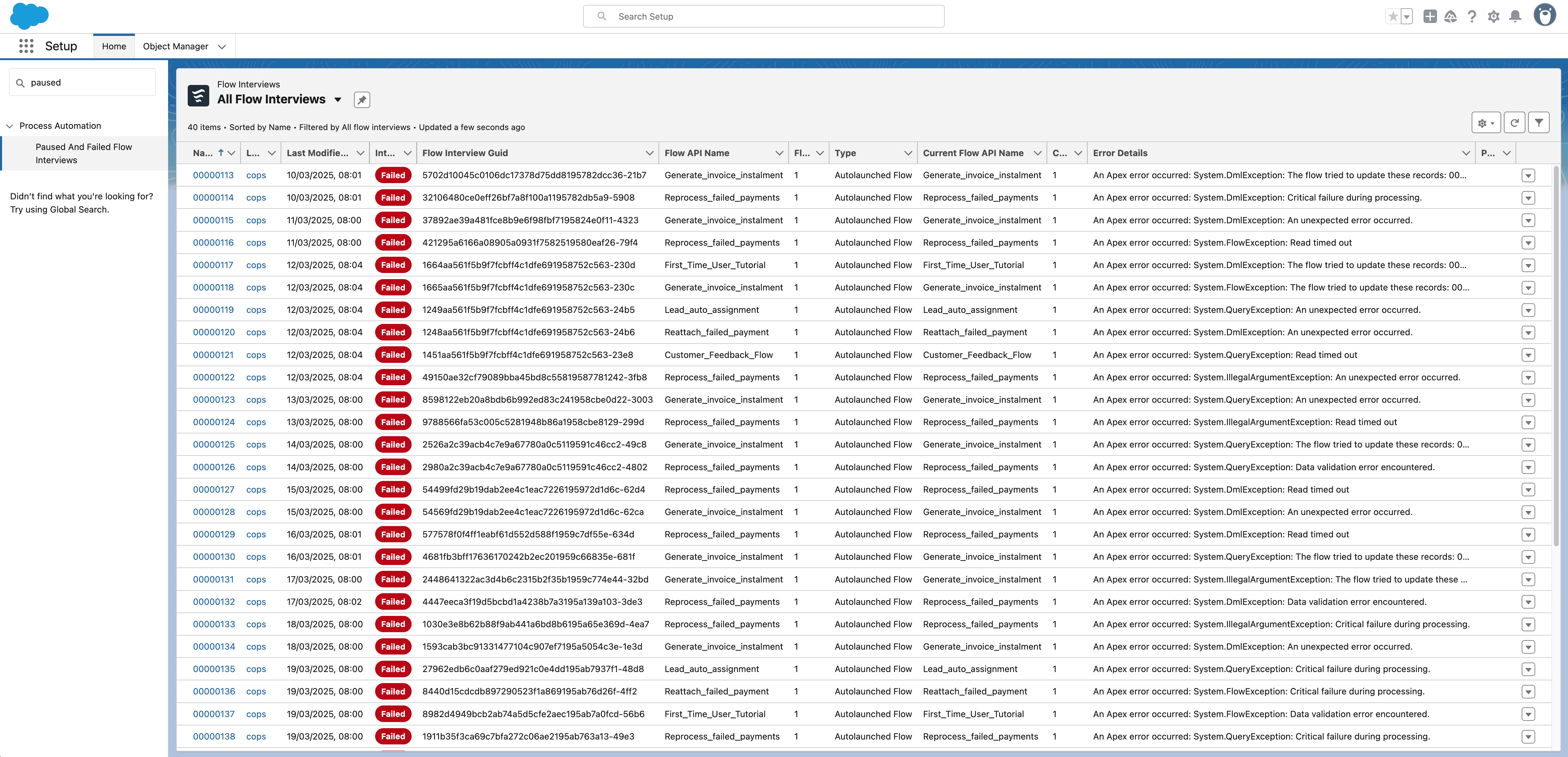This screenshot has width=1568, height=757.
Task: Open list view controls gear dropdown
Action: [x=1486, y=123]
